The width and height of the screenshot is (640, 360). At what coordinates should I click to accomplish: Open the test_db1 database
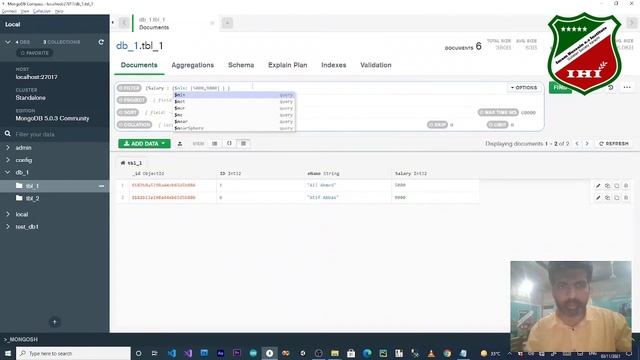pos(27,227)
